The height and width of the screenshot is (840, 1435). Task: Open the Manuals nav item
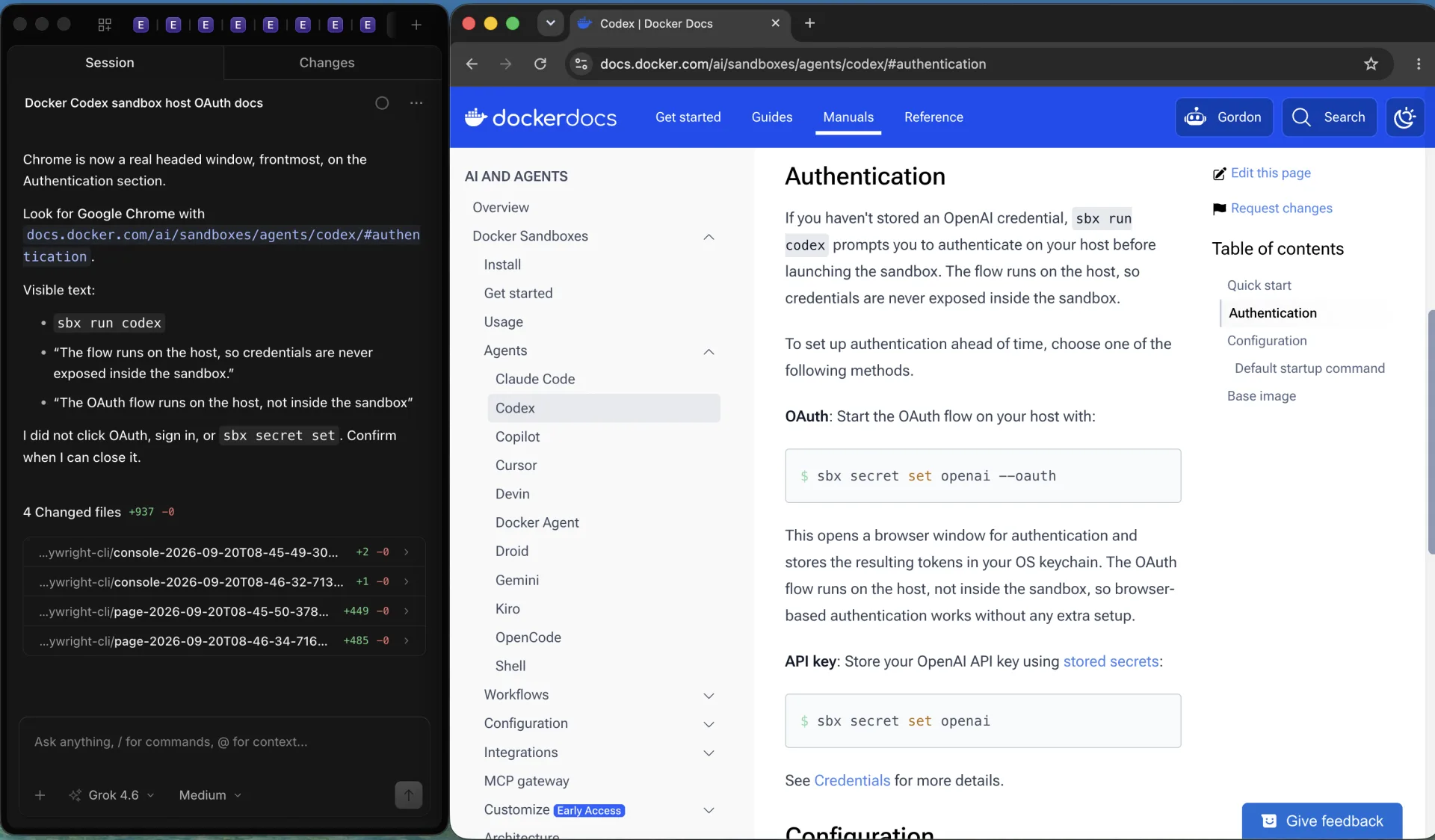tap(848, 117)
